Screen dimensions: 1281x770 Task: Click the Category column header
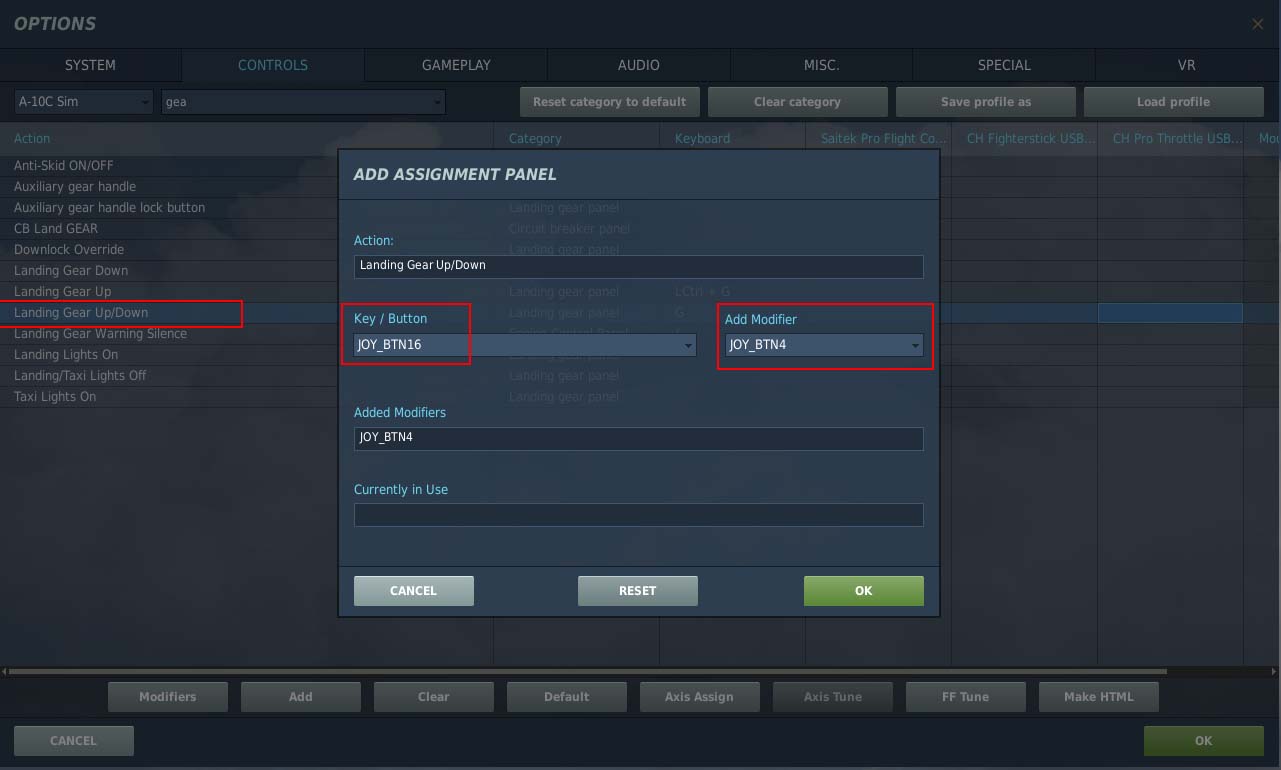(577, 139)
